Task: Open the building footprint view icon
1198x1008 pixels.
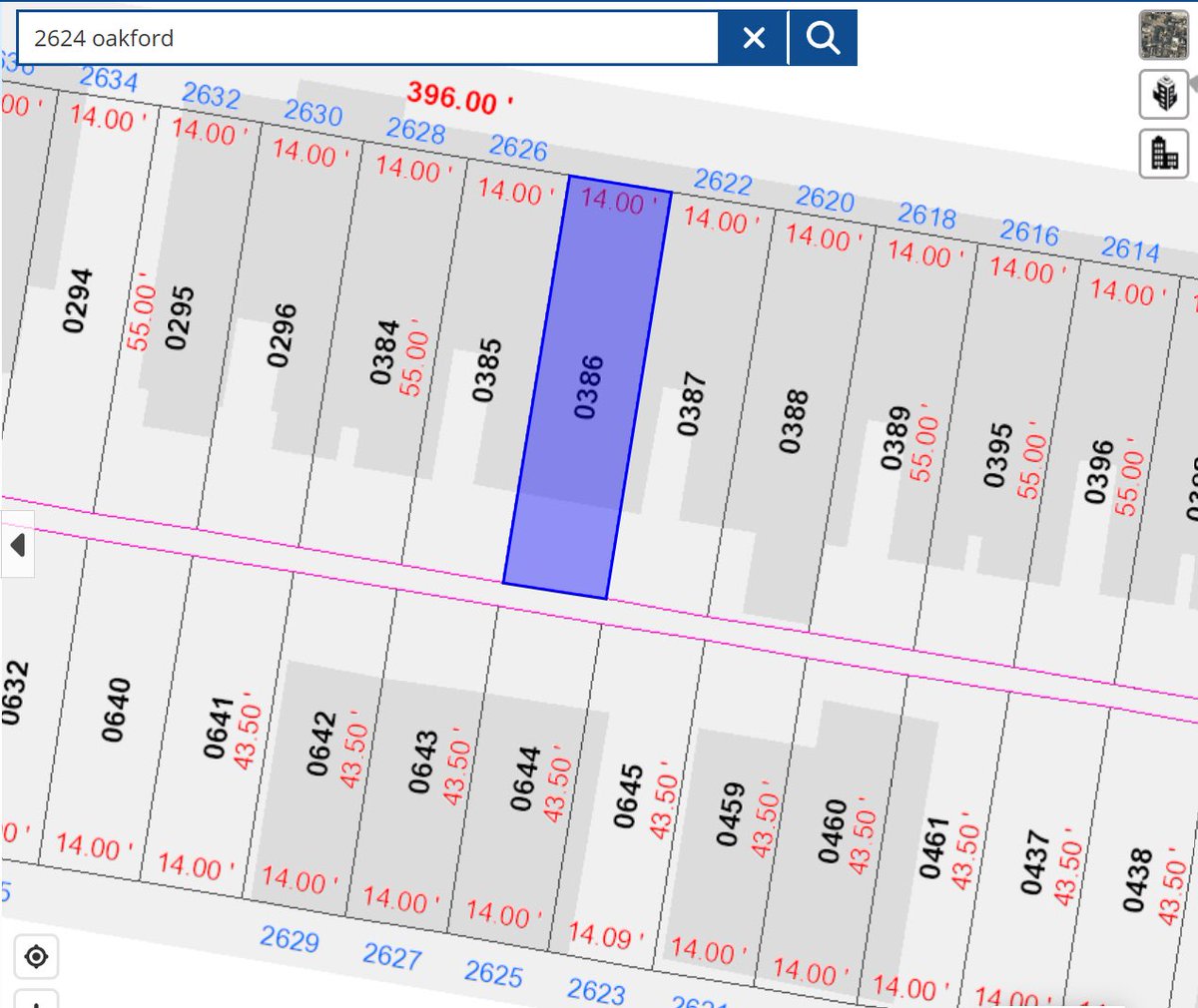Action: click(x=1164, y=154)
